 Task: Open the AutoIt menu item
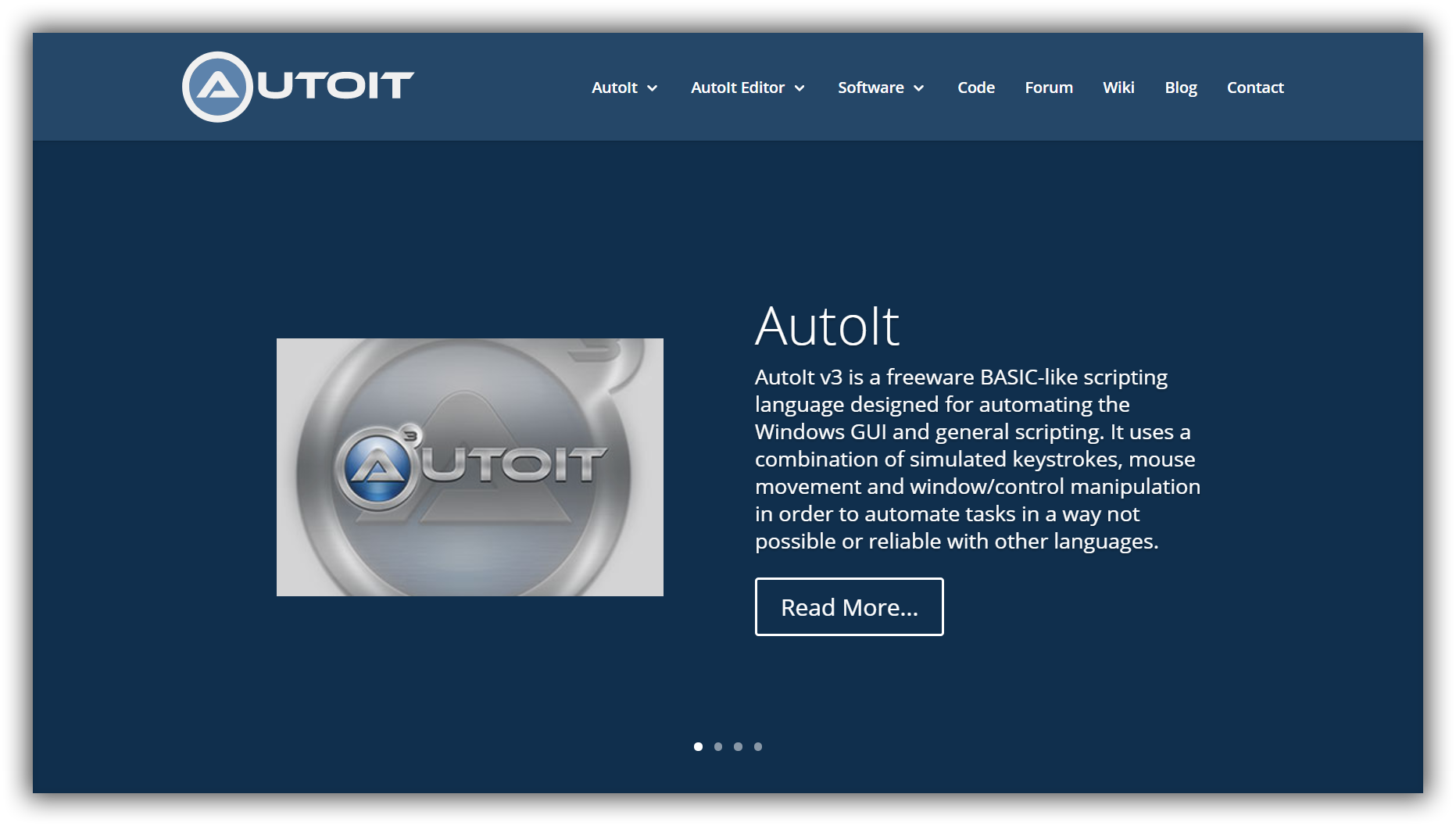click(614, 88)
